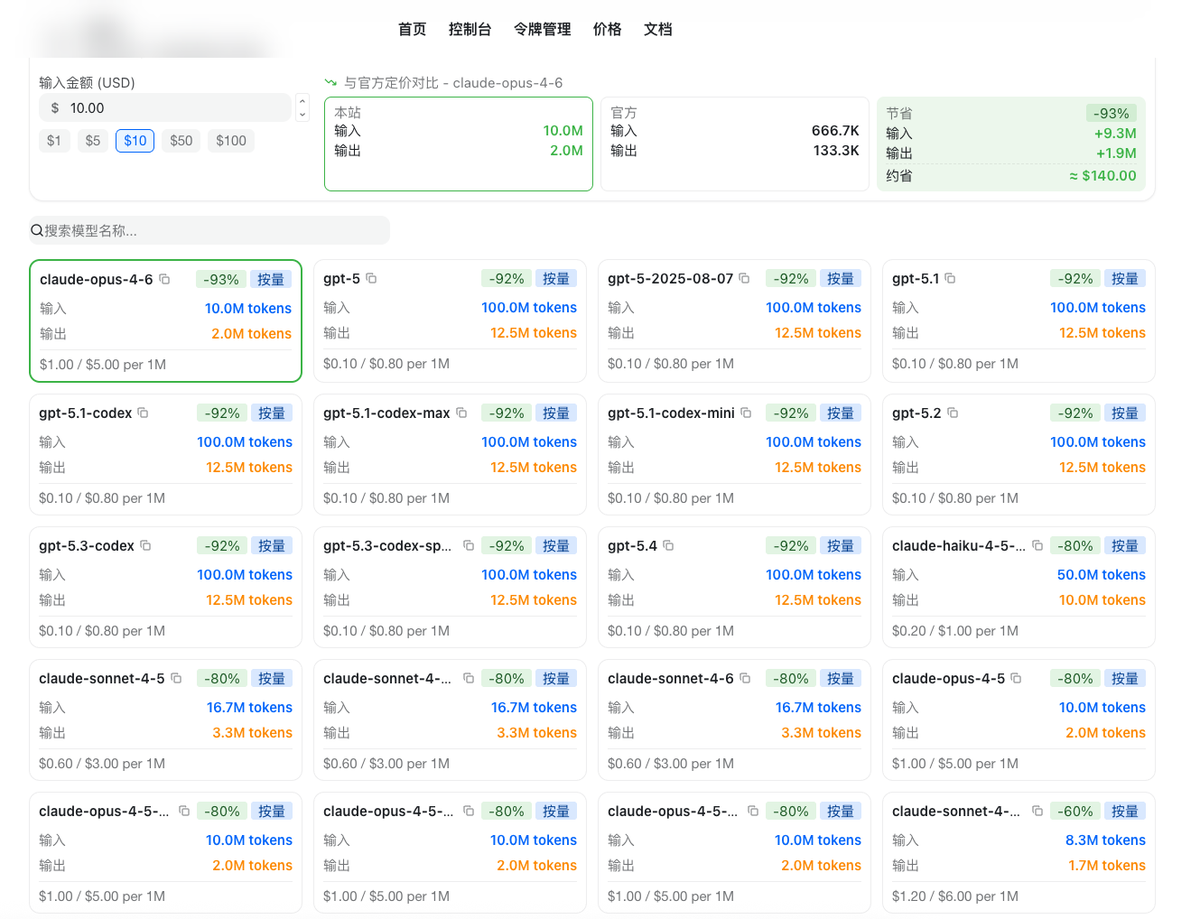The width and height of the screenshot is (1200, 919).
Task: Copy the gpt-5.3-codex model name
Action: [x=145, y=546]
